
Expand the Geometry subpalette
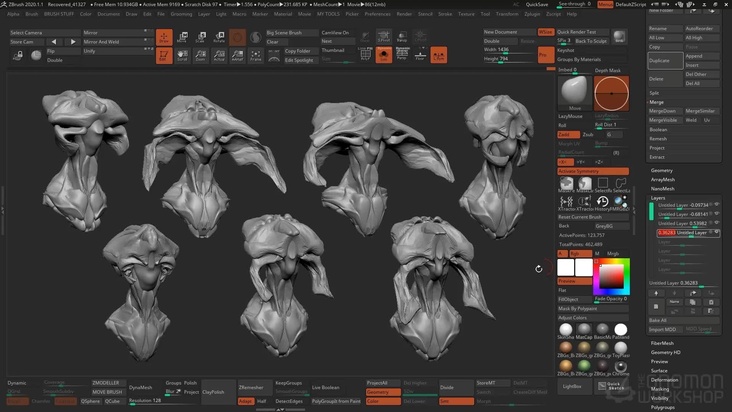pos(662,170)
